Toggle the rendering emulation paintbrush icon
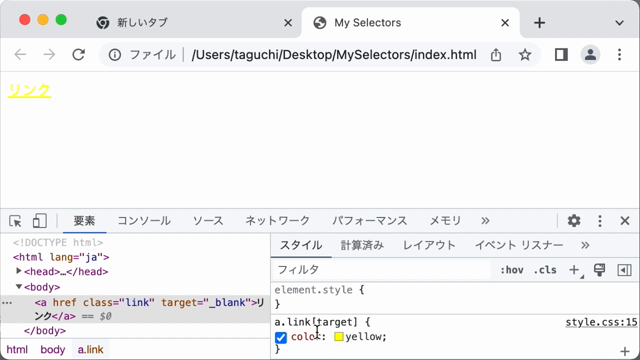640x360 pixels. [600, 269]
